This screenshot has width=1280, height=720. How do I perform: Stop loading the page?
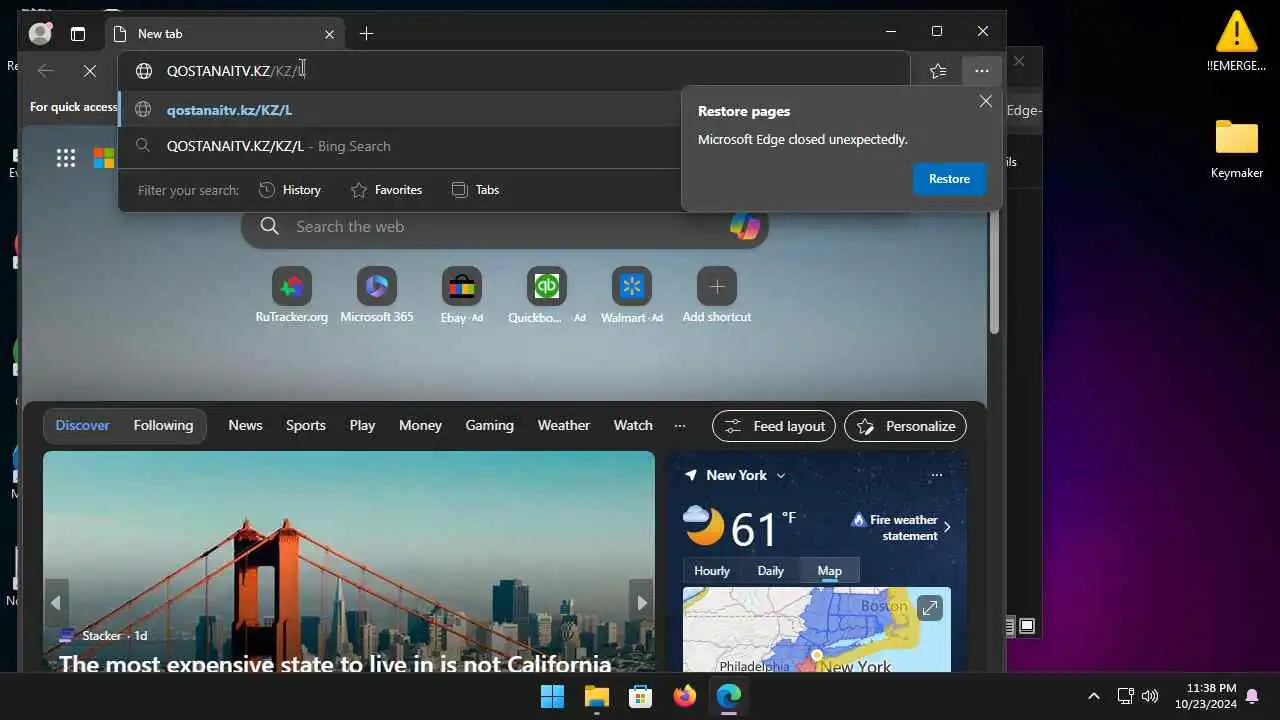click(89, 71)
